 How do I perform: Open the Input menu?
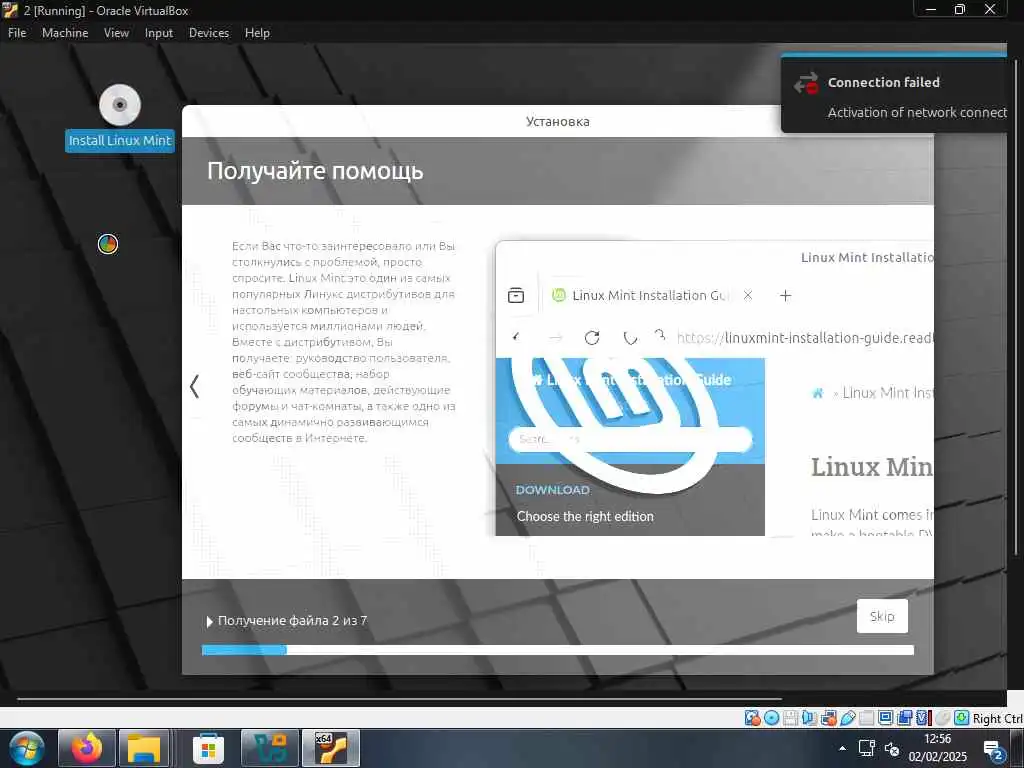coord(159,33)
